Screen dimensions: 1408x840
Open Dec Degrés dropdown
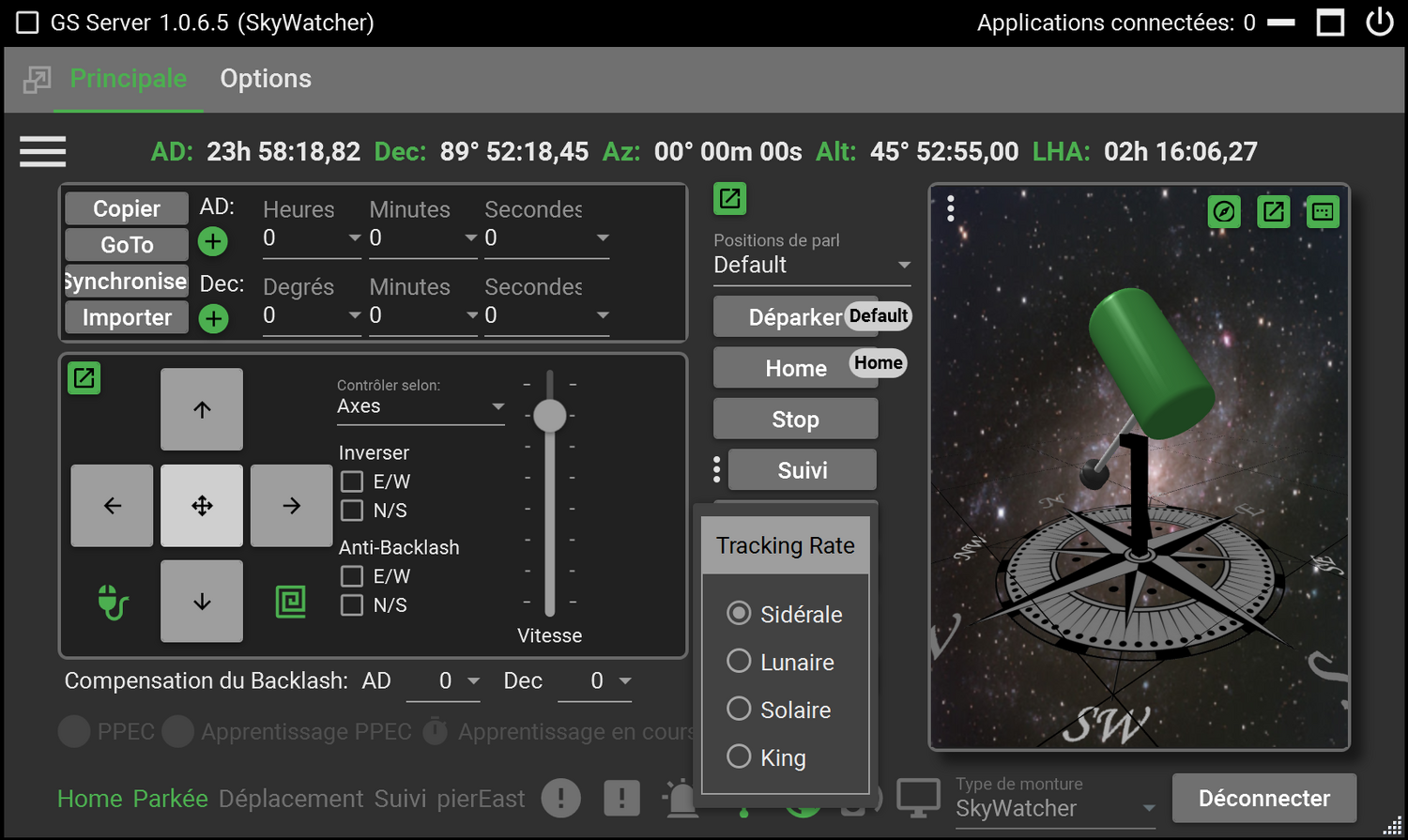[312, 315]
